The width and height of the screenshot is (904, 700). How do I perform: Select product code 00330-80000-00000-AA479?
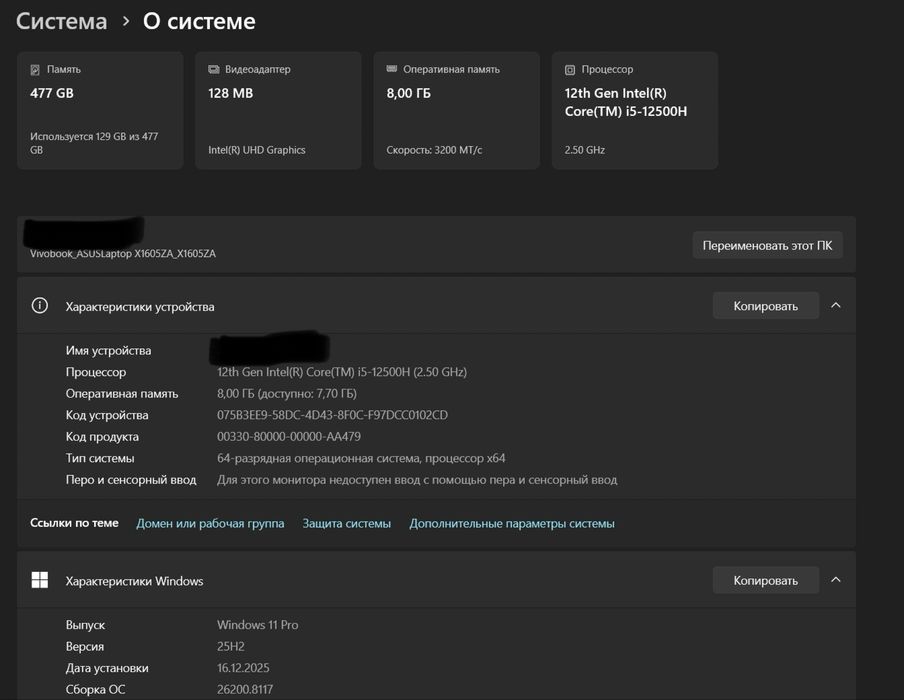click(x=289, y=436)
